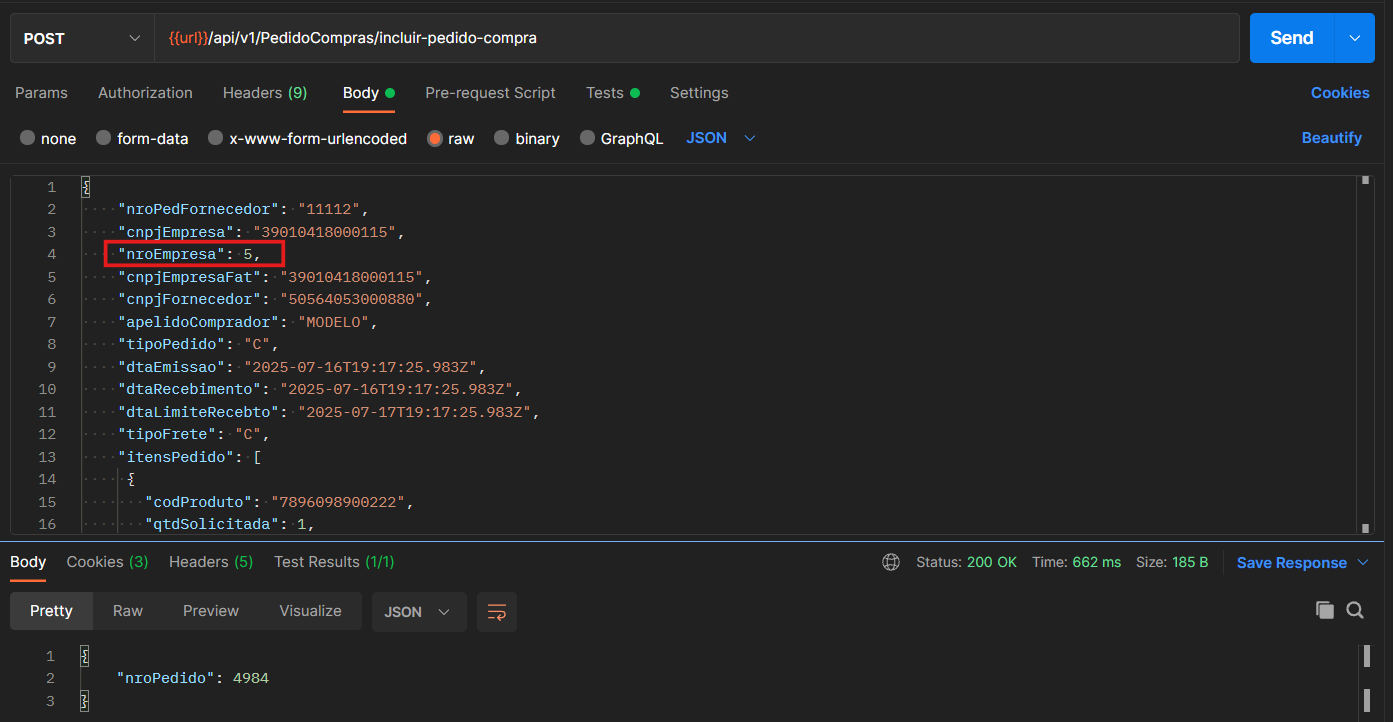Select the raw body radio option

(x=435, y=139)
